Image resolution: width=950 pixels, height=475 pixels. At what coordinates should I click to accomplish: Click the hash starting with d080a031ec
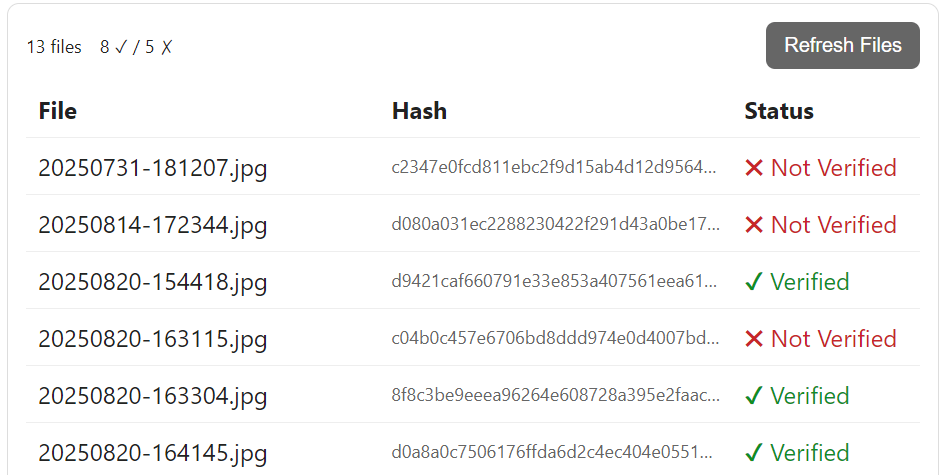pyautogui.click(x=554, y=224)
